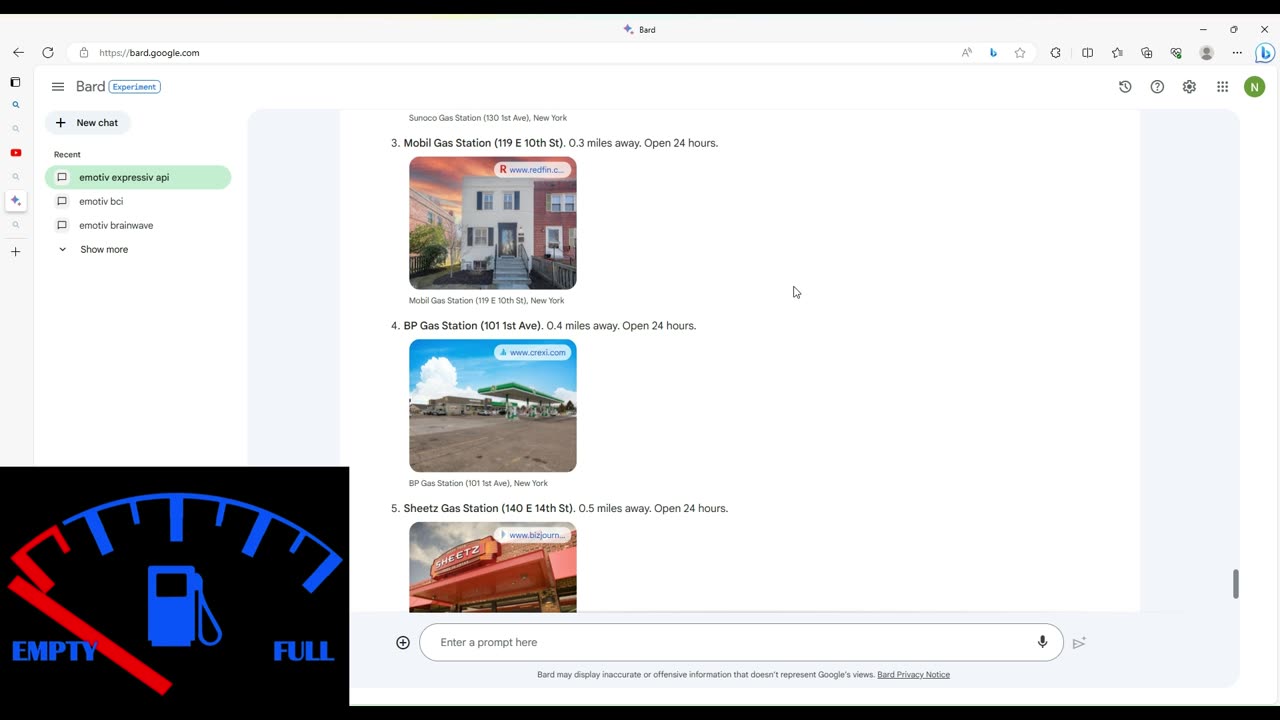Open browser settings and more menu
Image resolution: width=1280 pixels, height=720 pixels.
tap(1237, 52)
